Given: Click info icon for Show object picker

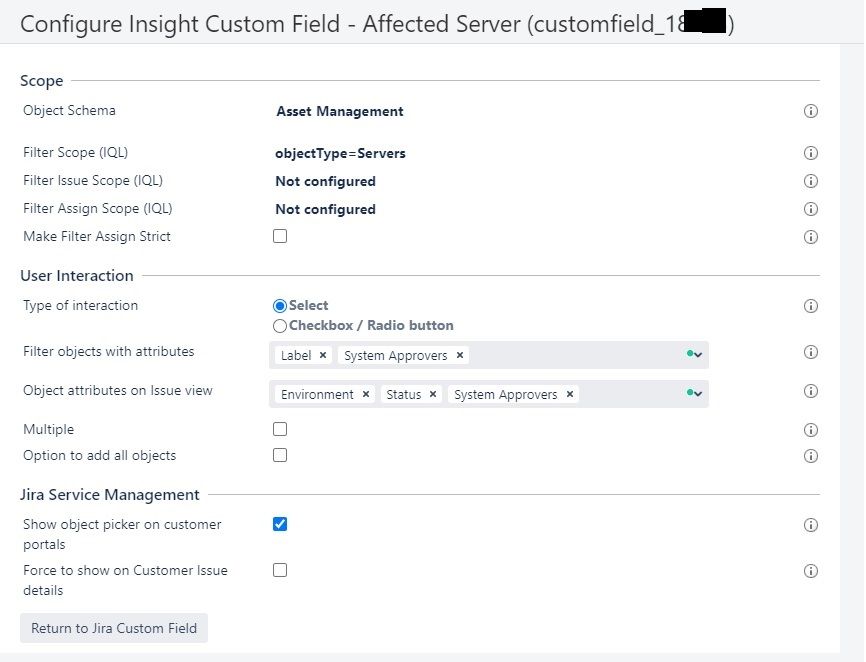Looking at the screenshot, I should pyautogui.click(x=811, y=526).
